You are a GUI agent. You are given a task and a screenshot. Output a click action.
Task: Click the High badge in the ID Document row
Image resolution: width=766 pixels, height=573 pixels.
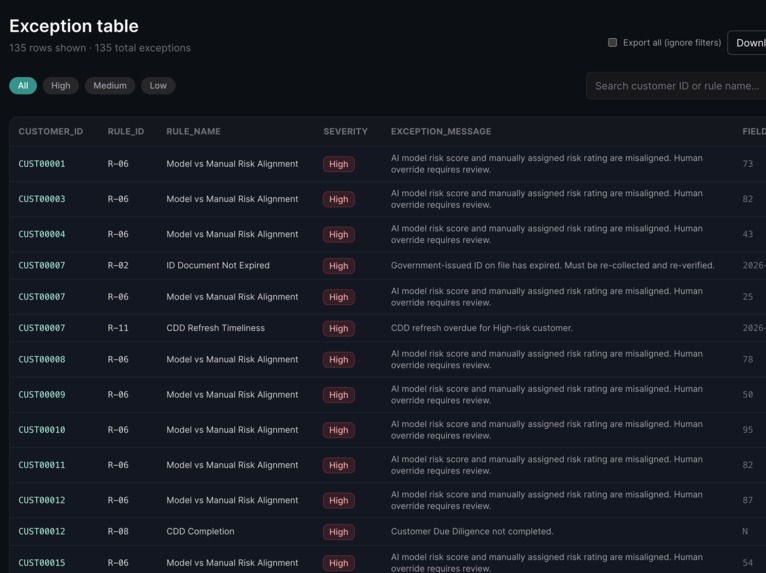[339, 266]
